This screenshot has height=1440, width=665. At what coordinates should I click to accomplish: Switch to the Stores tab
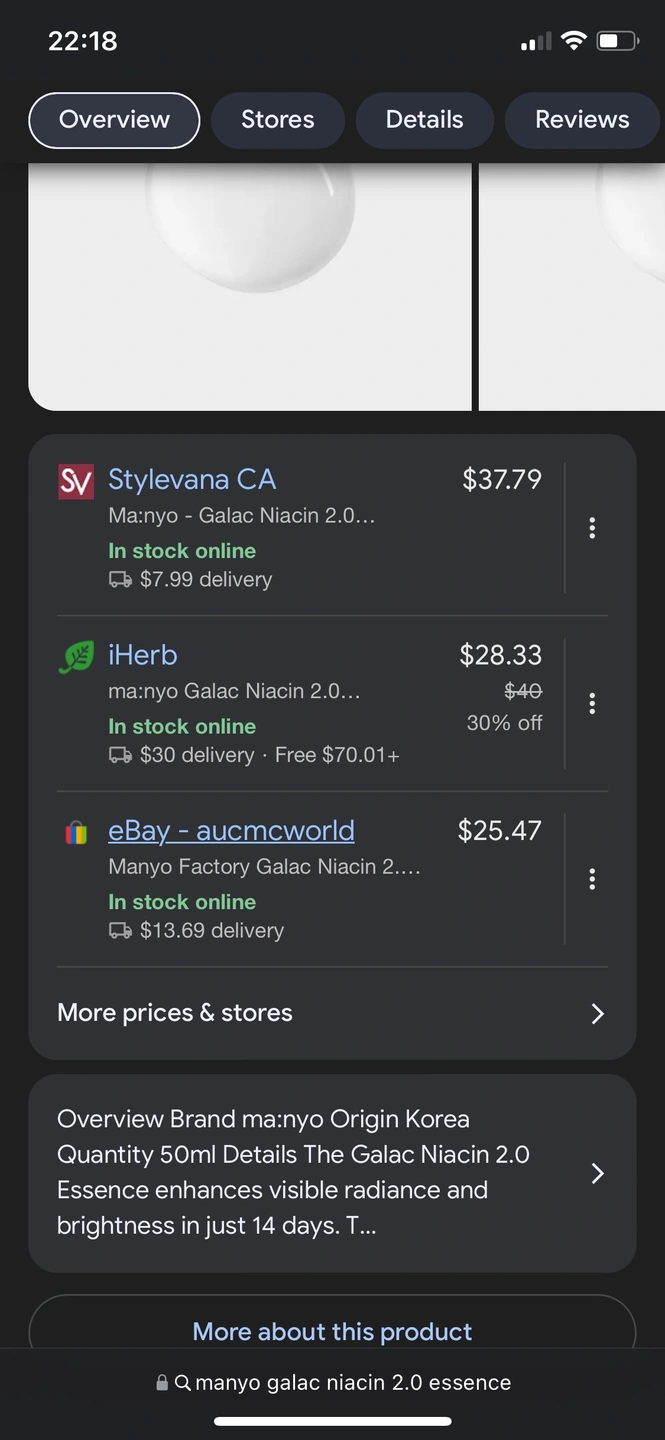pyautogui.click(x=277, y=120)
